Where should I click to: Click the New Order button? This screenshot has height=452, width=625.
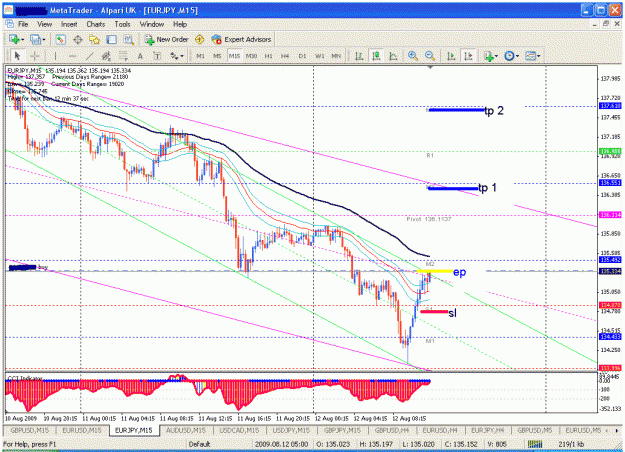[167, 39]
